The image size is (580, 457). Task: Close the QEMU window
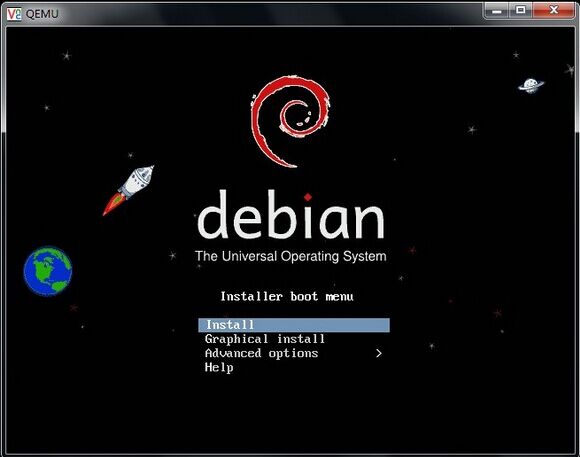[553, 10]
